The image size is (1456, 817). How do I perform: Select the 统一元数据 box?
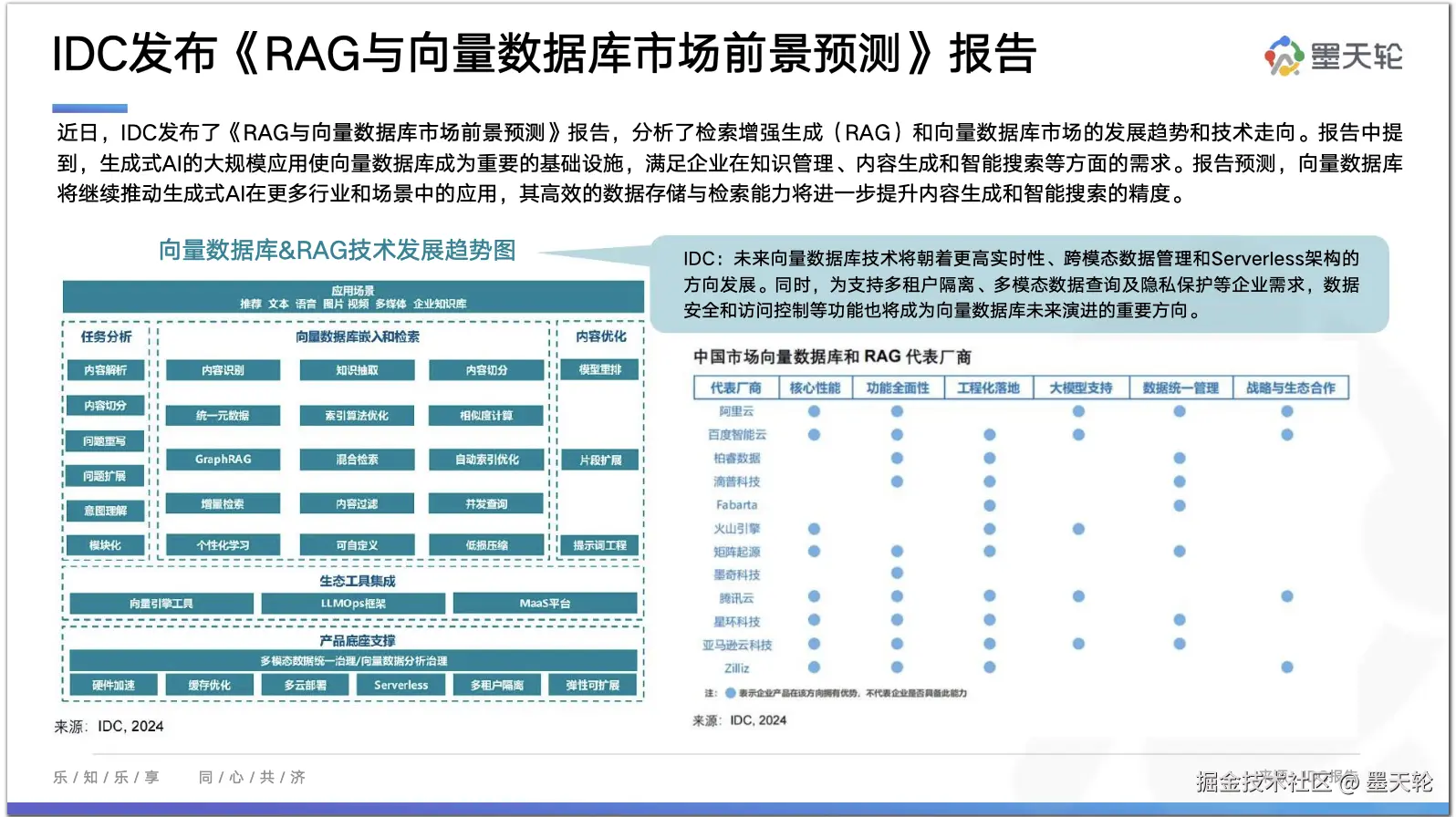tap(223, 416)
